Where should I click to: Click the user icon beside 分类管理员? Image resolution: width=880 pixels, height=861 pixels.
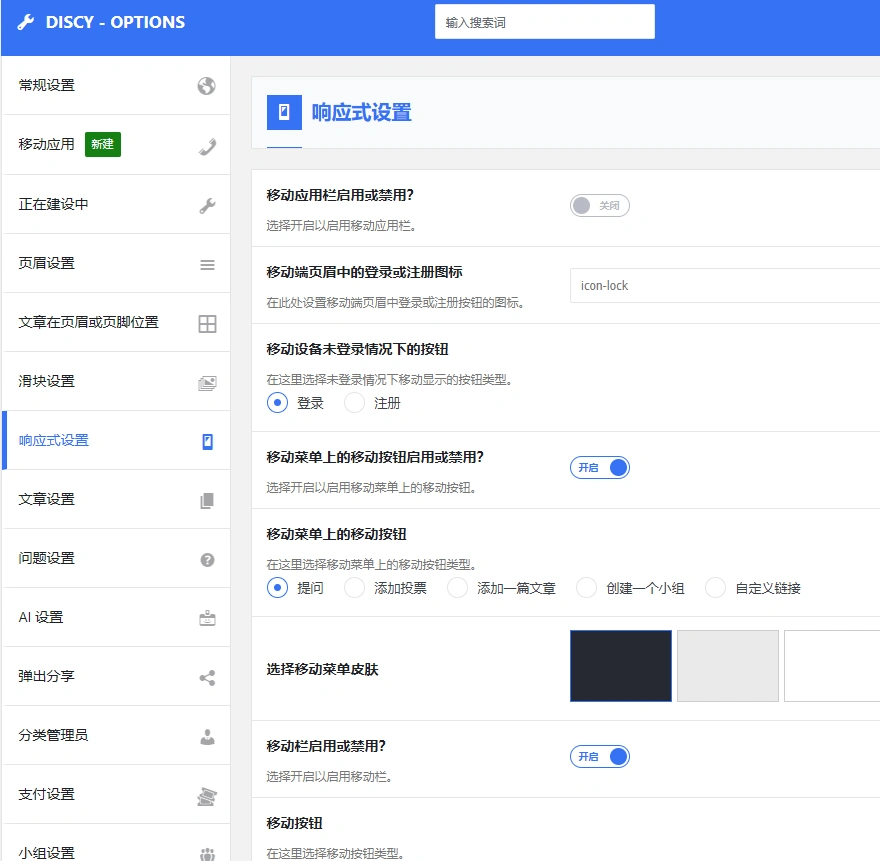pos(207,735)
